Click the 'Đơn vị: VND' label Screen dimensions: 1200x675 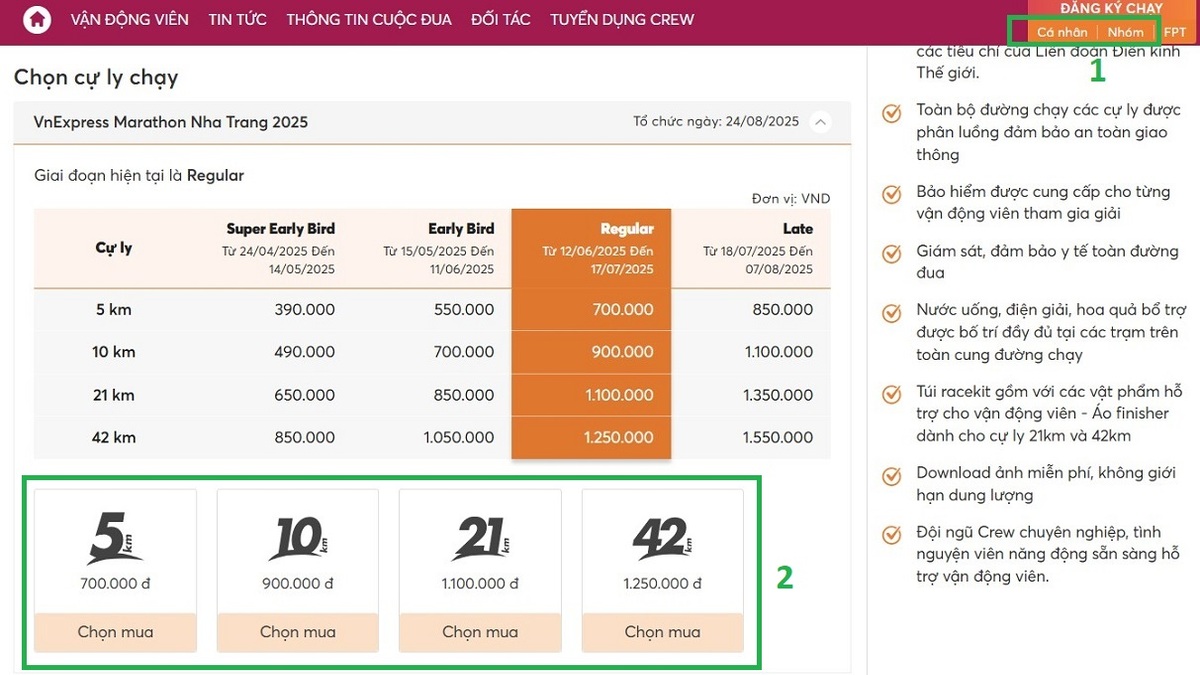[791, 199]
